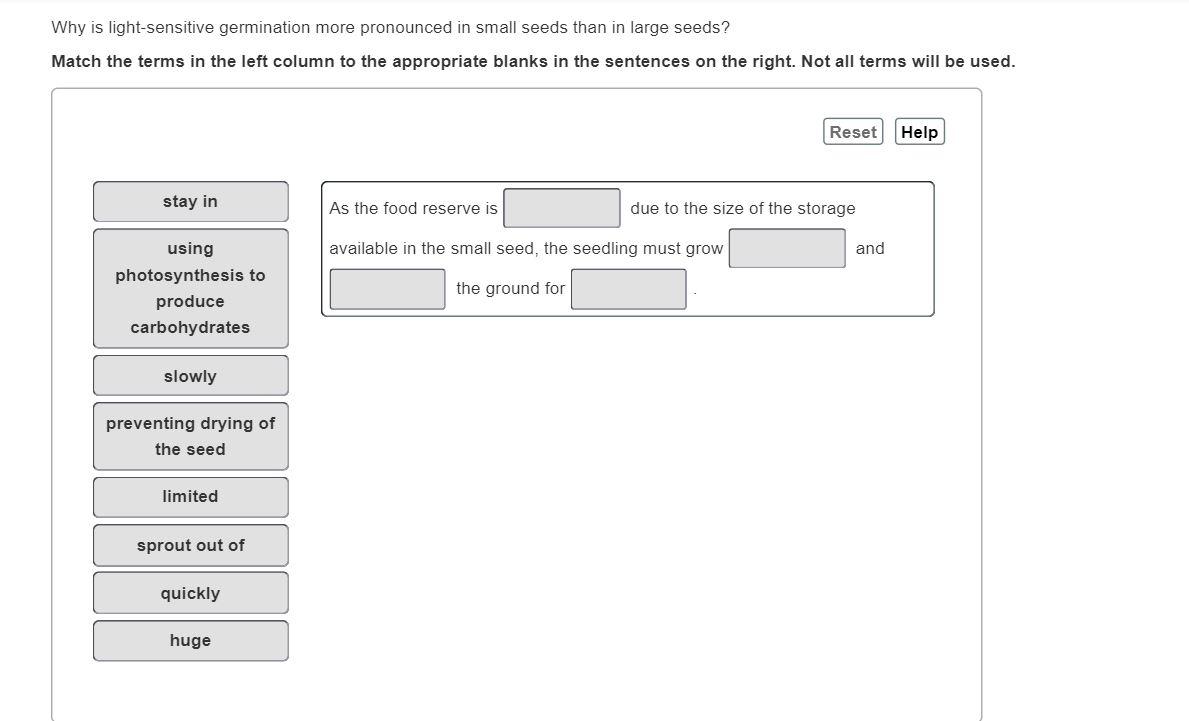Screen dimensions: 1189x721
Task: Choose the 'preventing drying of the seed' tile
Action: [190, 436]
